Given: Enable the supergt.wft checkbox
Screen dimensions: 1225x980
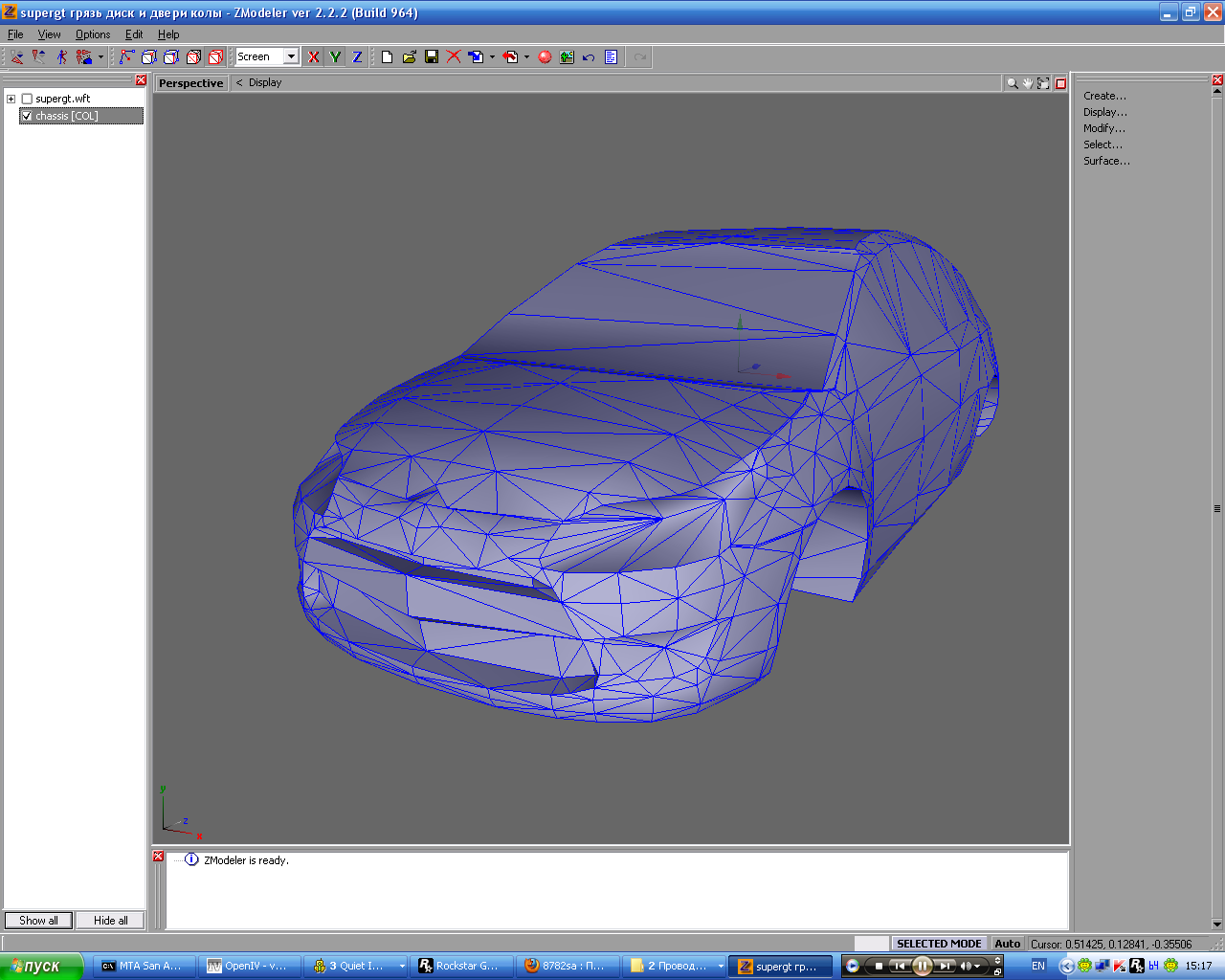Looking at the screenshot, I should (27, 99).
